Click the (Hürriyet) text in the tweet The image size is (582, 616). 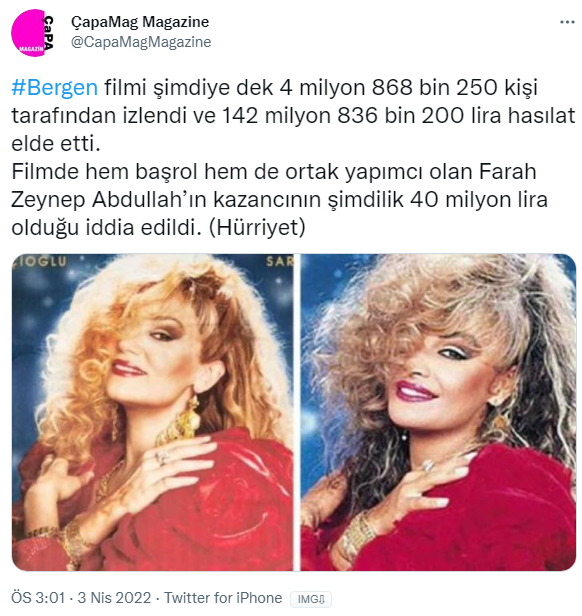257,227
